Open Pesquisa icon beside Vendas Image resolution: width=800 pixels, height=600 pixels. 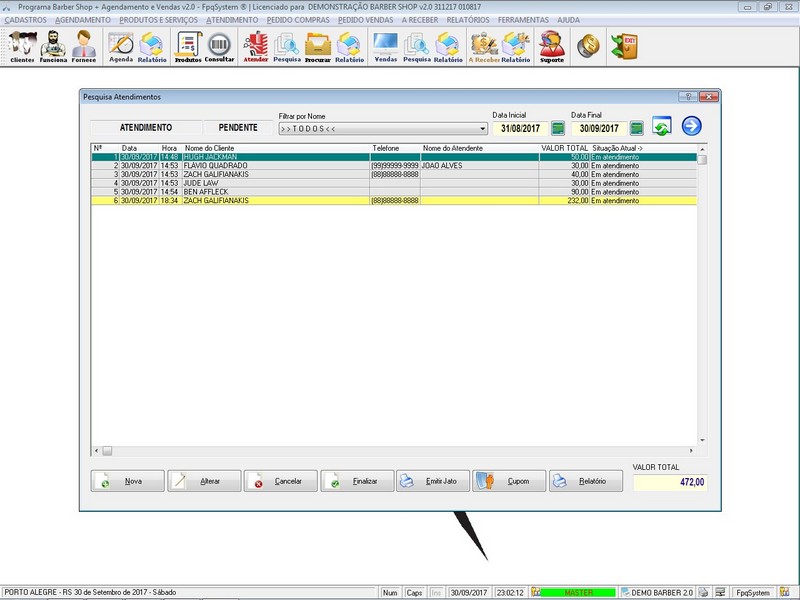click(x=417, y=46)
